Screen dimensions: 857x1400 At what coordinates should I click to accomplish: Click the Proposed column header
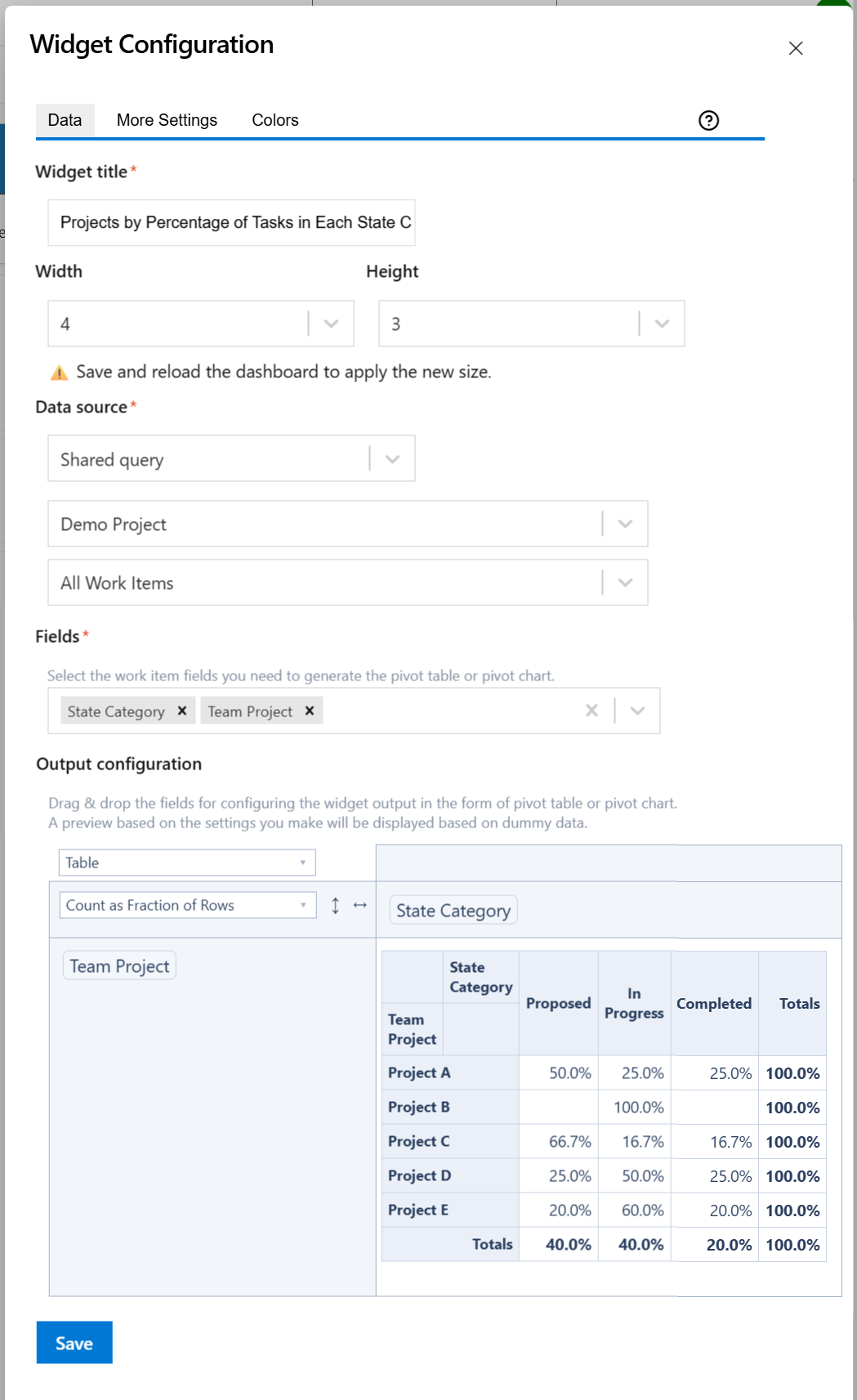[559, 1003]
